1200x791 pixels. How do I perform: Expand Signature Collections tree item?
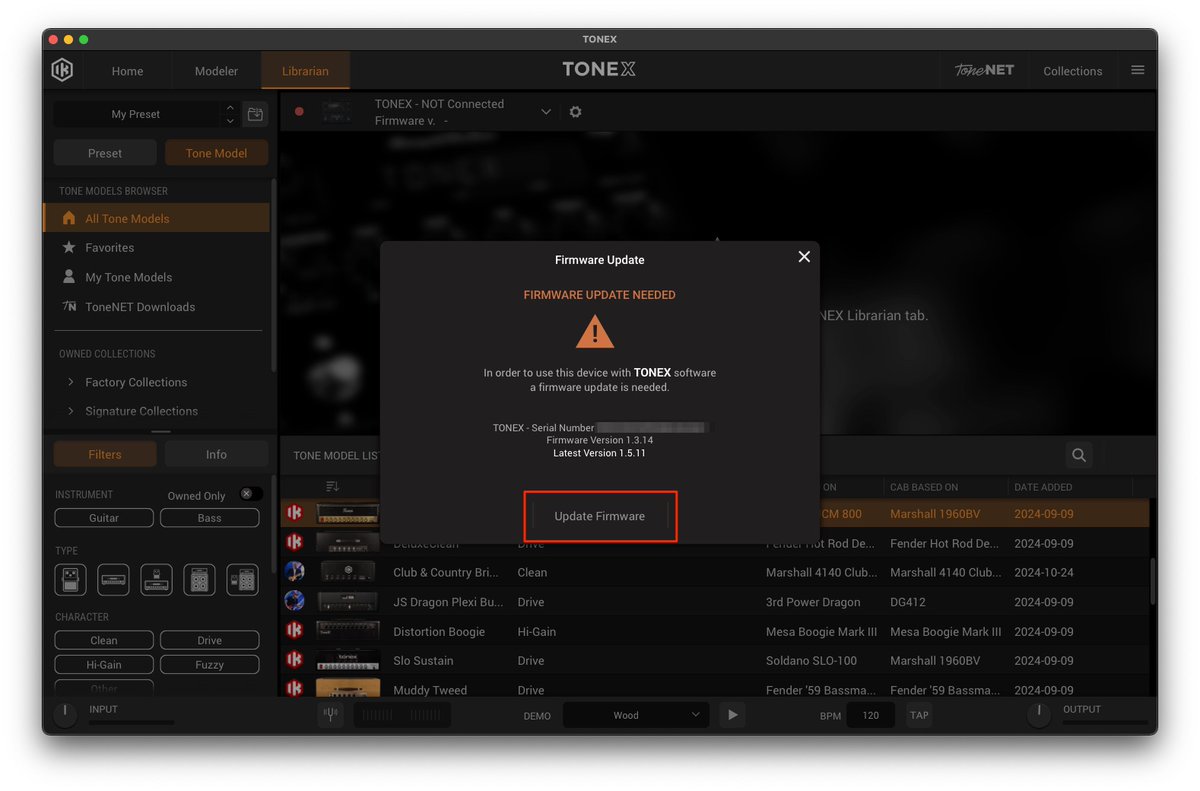coord(71,411)
